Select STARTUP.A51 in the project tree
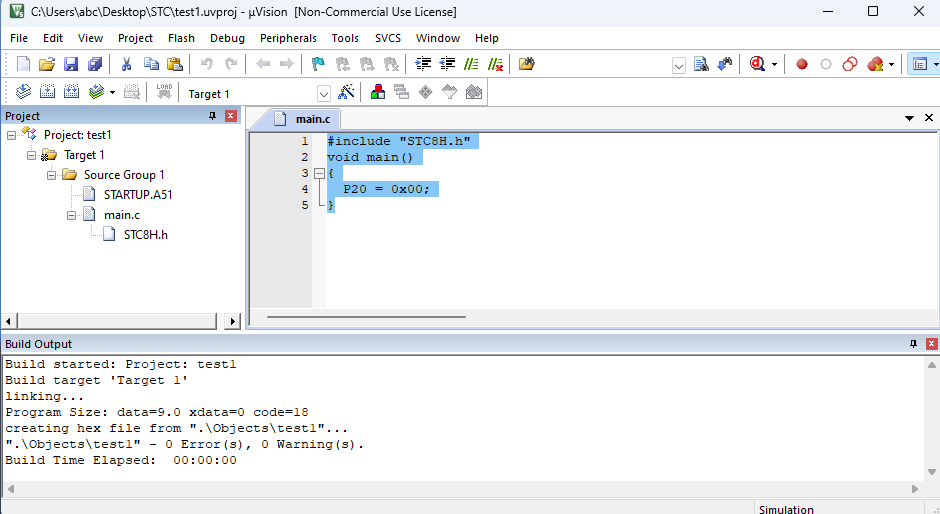 coord(138,194)
